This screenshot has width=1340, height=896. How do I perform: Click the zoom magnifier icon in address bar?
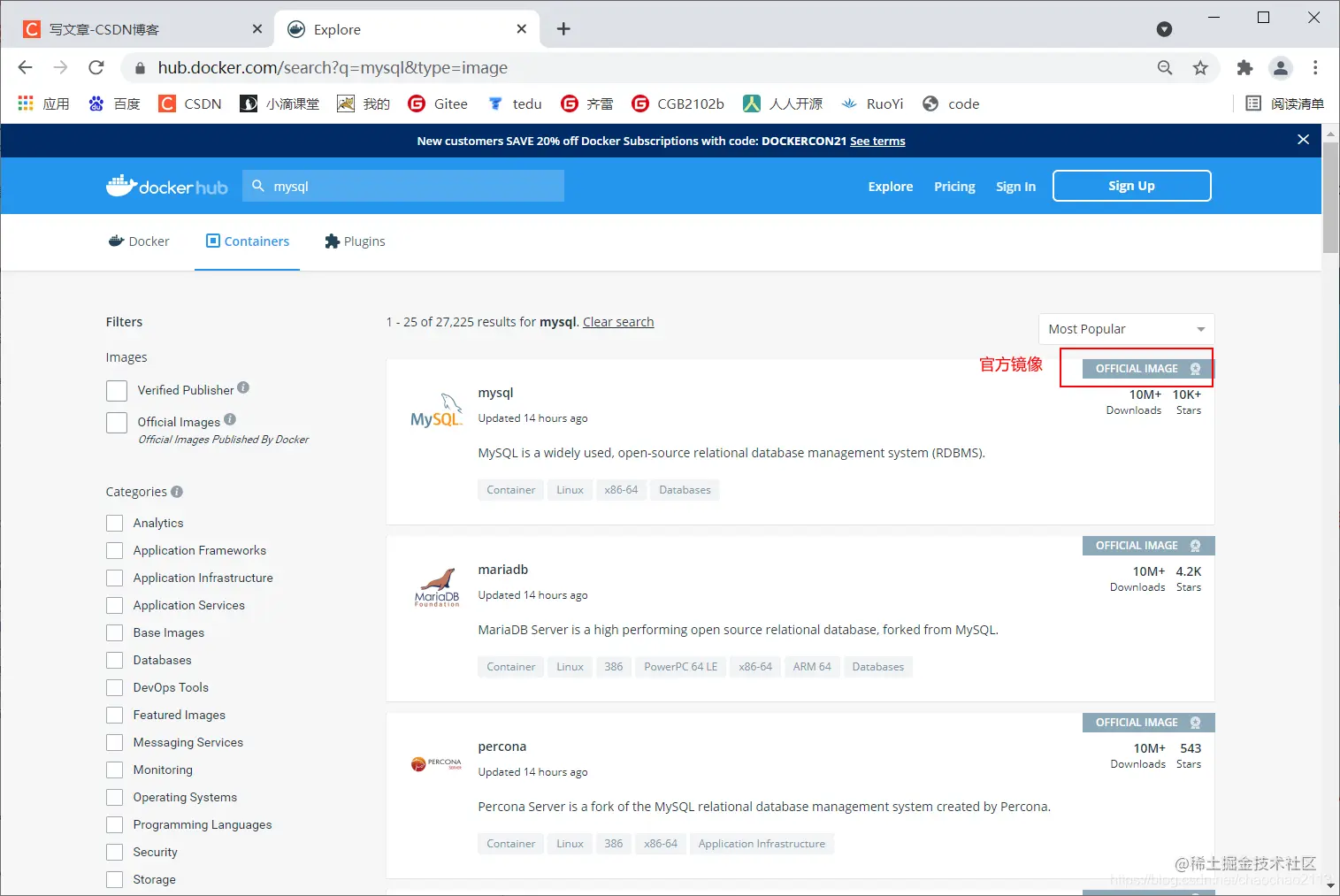pos(1165,68)
